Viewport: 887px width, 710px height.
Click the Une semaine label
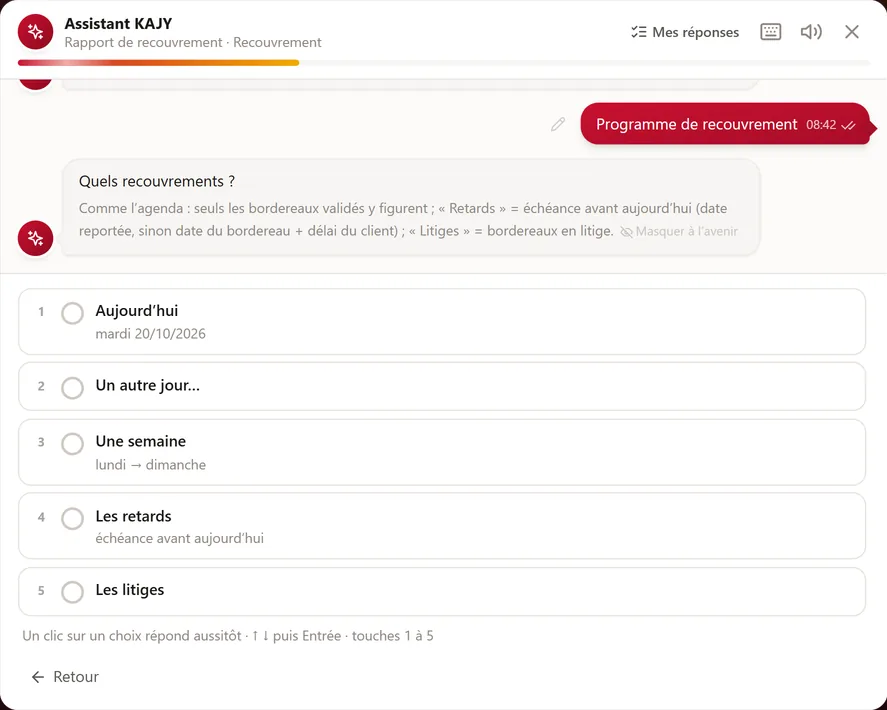pyautogui.click(x=140, y=441)
